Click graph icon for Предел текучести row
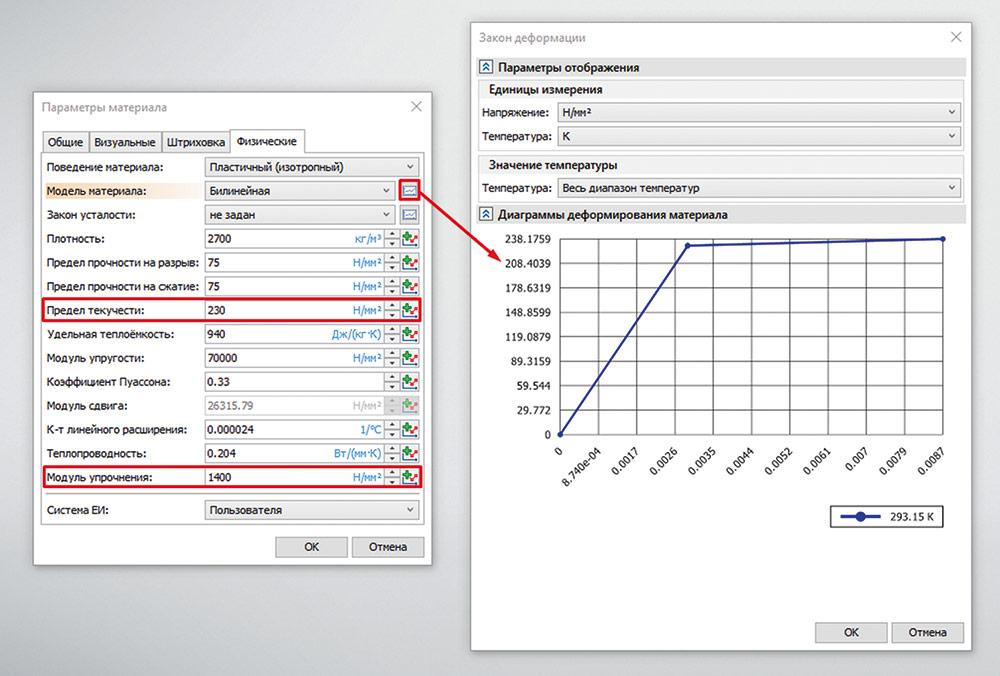Viewport: 1000px width, 676px height. coord(409,310)
